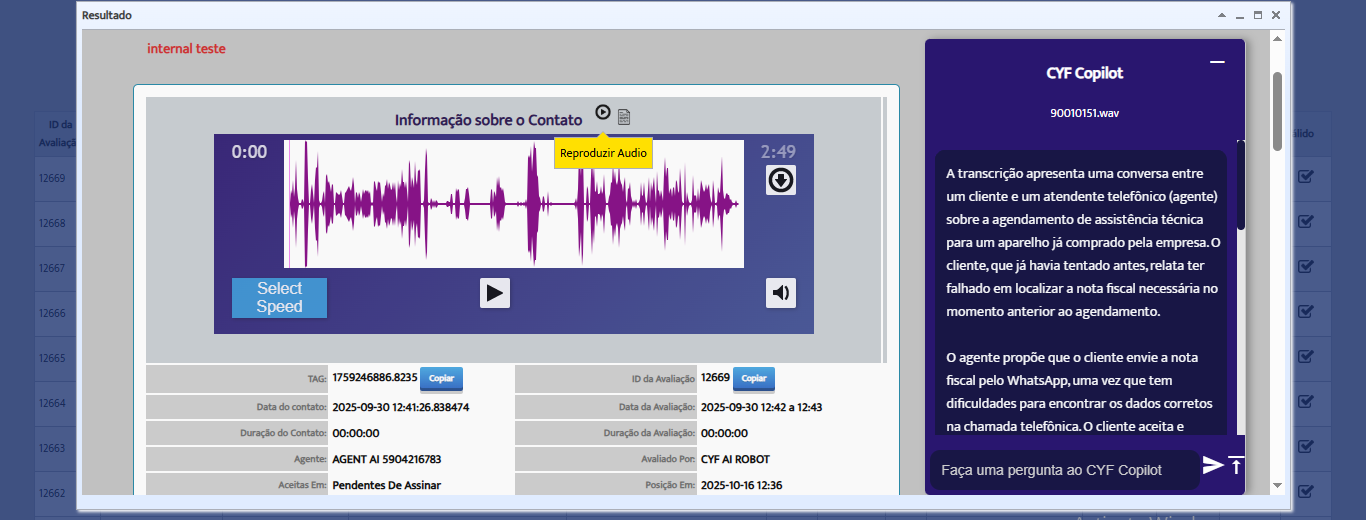1366x520 pixels.
Task: Click the down arrow of the Resultado scrollbar
Action: [x=1277, y=485]
